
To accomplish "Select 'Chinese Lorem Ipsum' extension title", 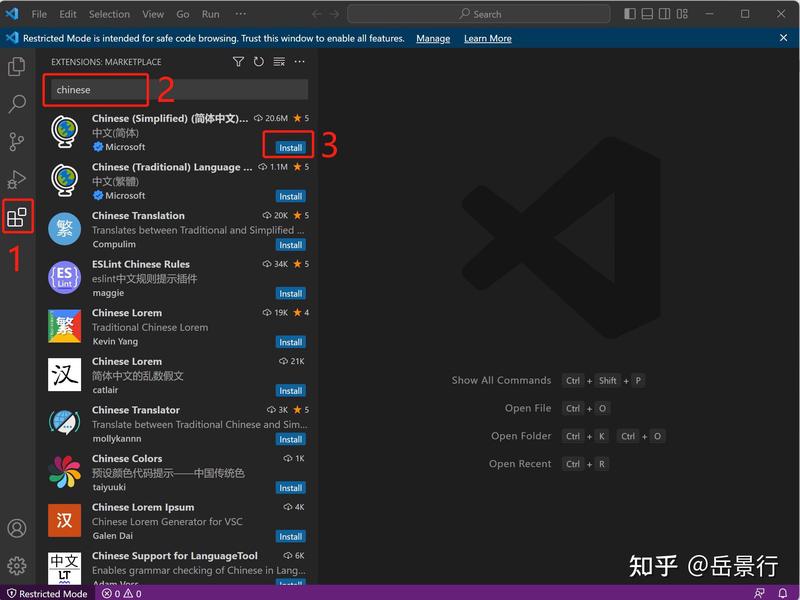I will 143,507.
